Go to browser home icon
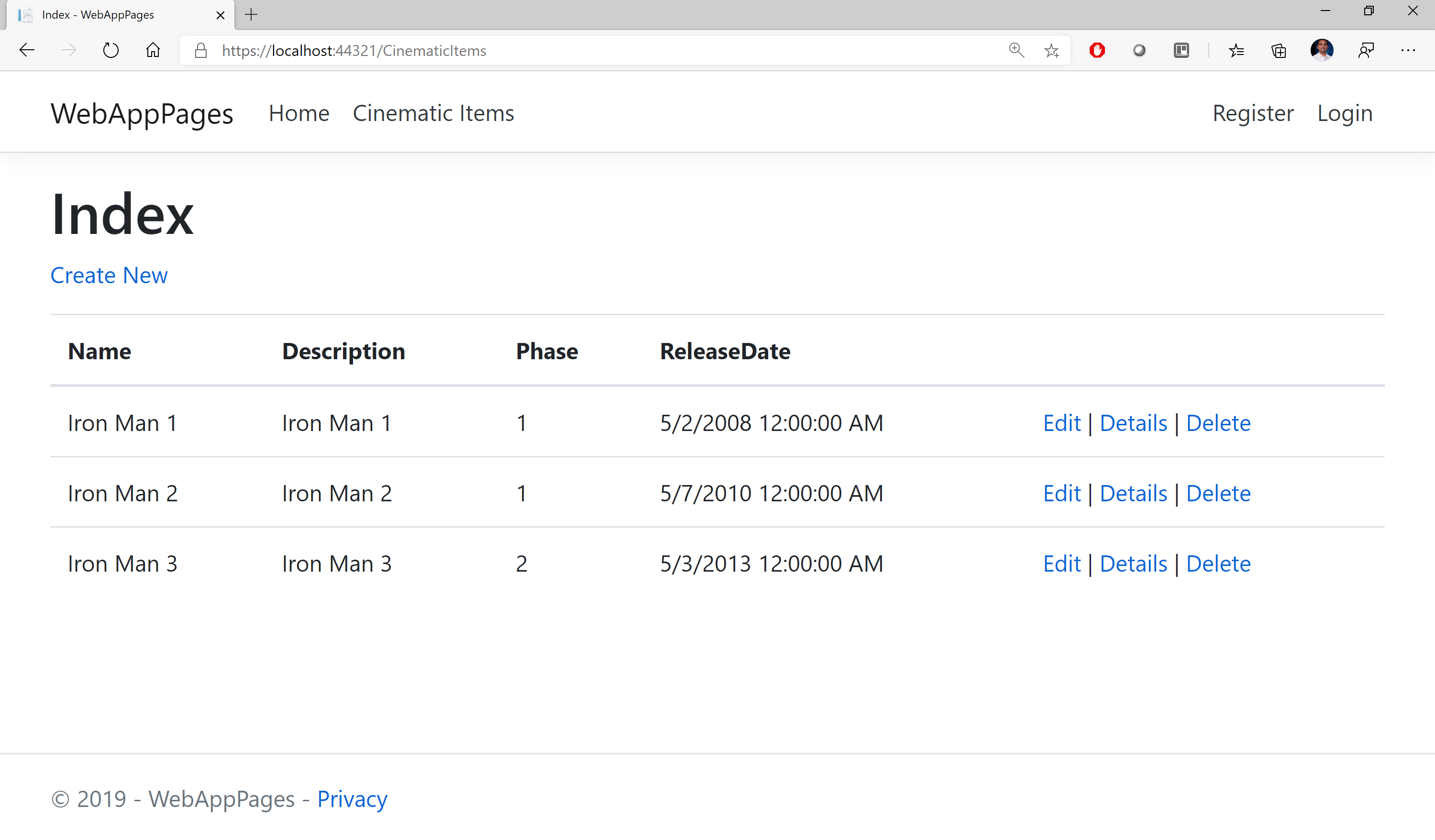1435x840 pixels. pyautogui.click(x=153, y=50)
